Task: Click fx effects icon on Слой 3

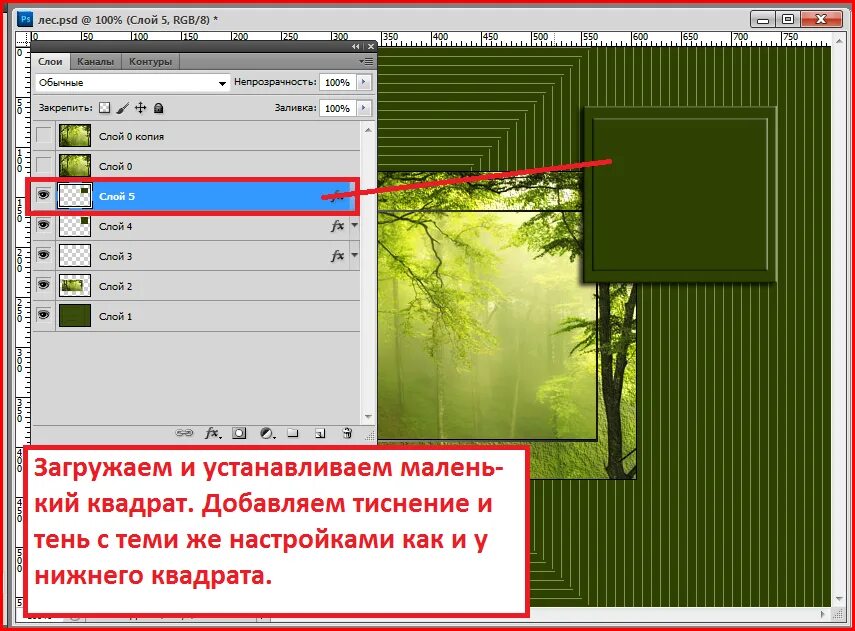Action: pos(338,256)
